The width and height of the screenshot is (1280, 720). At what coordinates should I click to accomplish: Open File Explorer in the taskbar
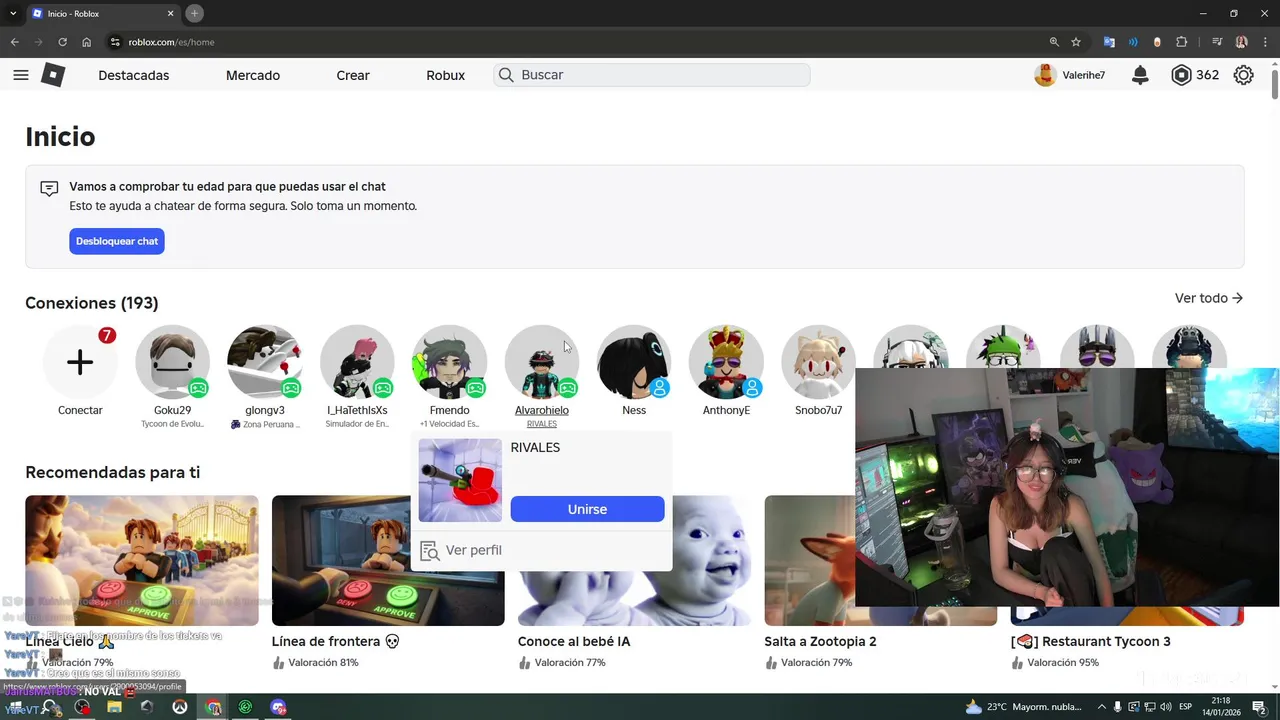click(114, 707)
